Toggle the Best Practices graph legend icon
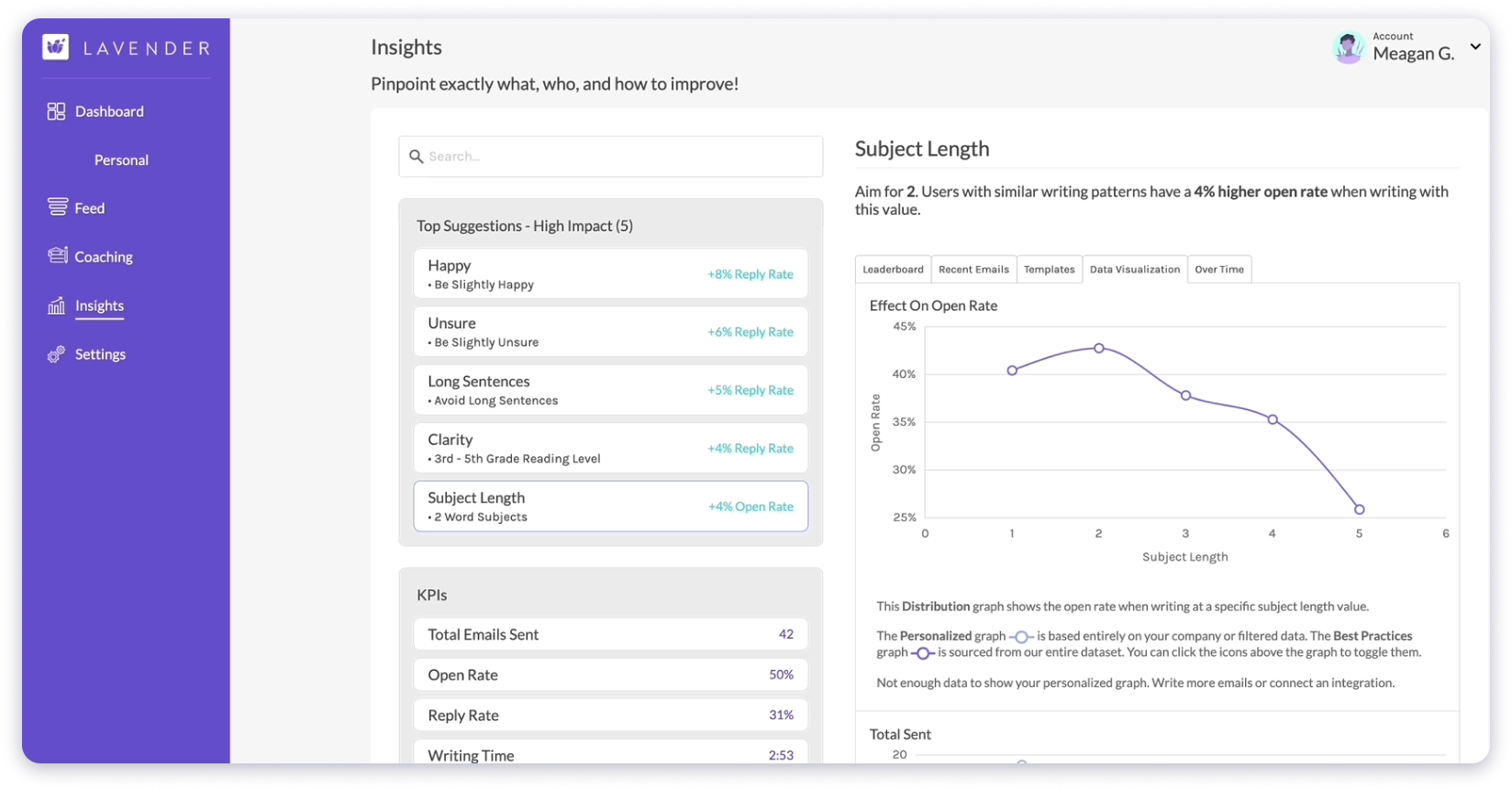This screenshot has height=790, width=1512. [x=922, y=653]
